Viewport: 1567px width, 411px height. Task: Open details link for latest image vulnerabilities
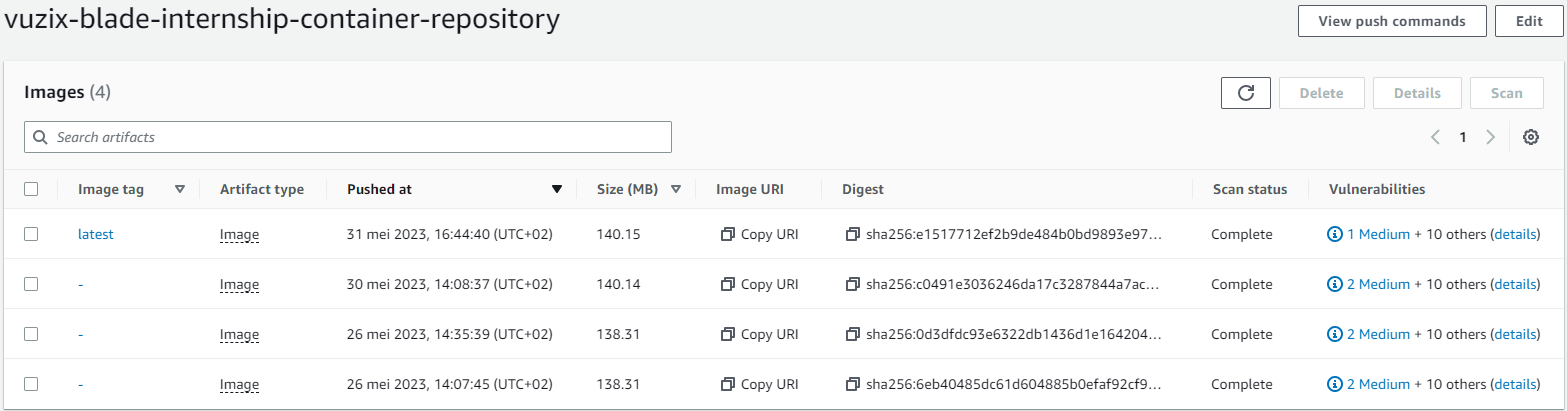(x=1515, y=234)
